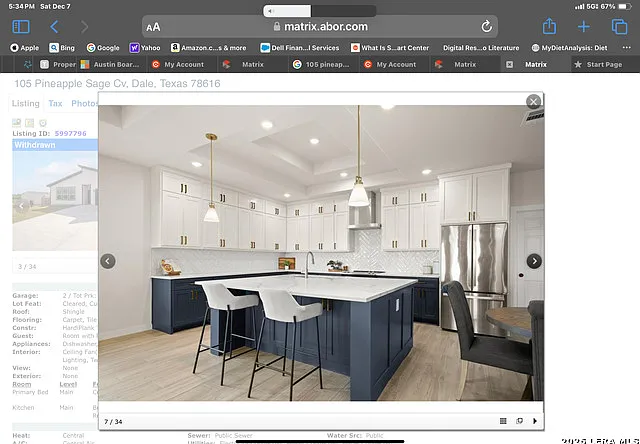The height and width of the screenshot is (444, 640).
Task: Show next photo in the viewer
Action: click(534, 261)
